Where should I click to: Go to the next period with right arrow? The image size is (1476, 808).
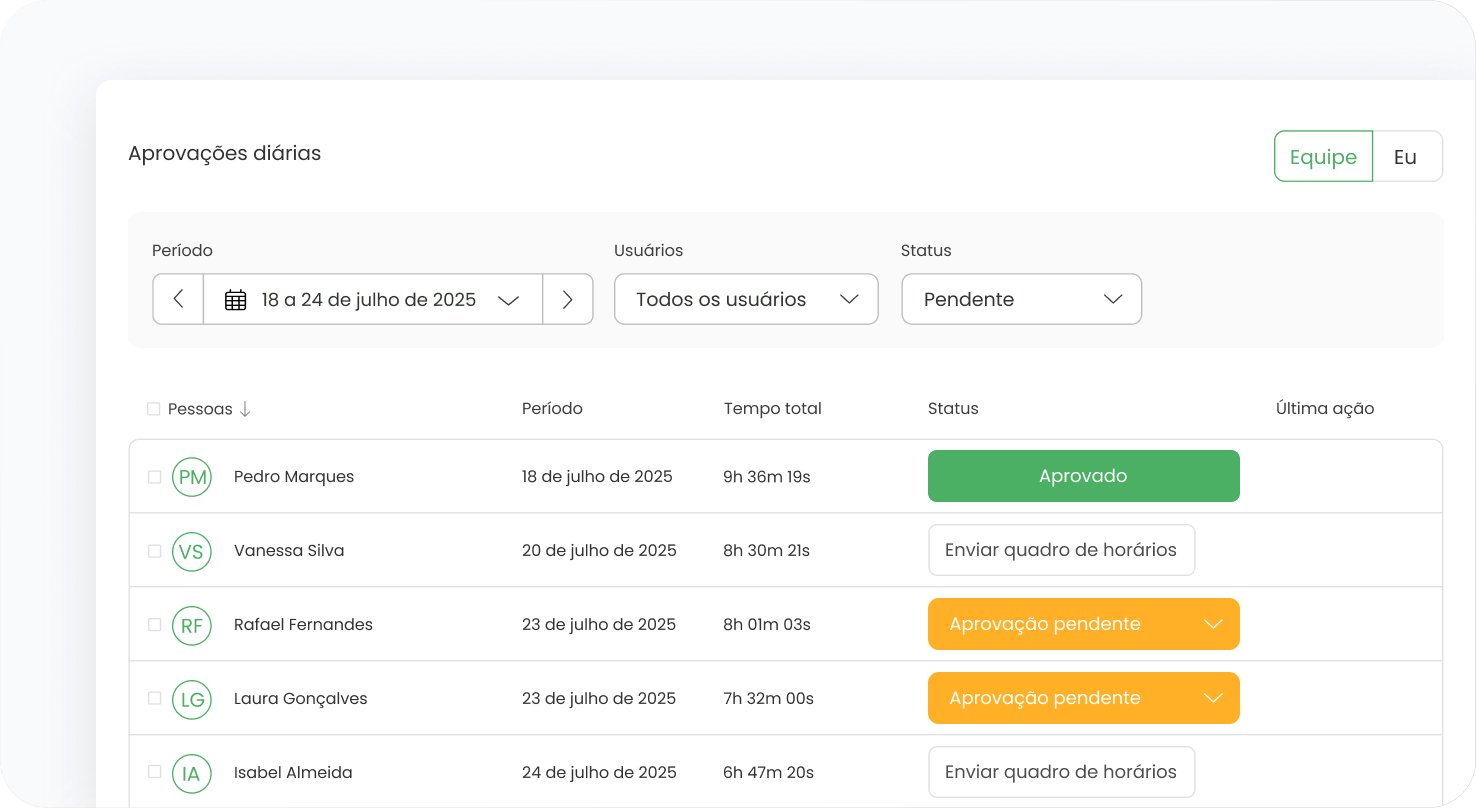tap(567, 299)
